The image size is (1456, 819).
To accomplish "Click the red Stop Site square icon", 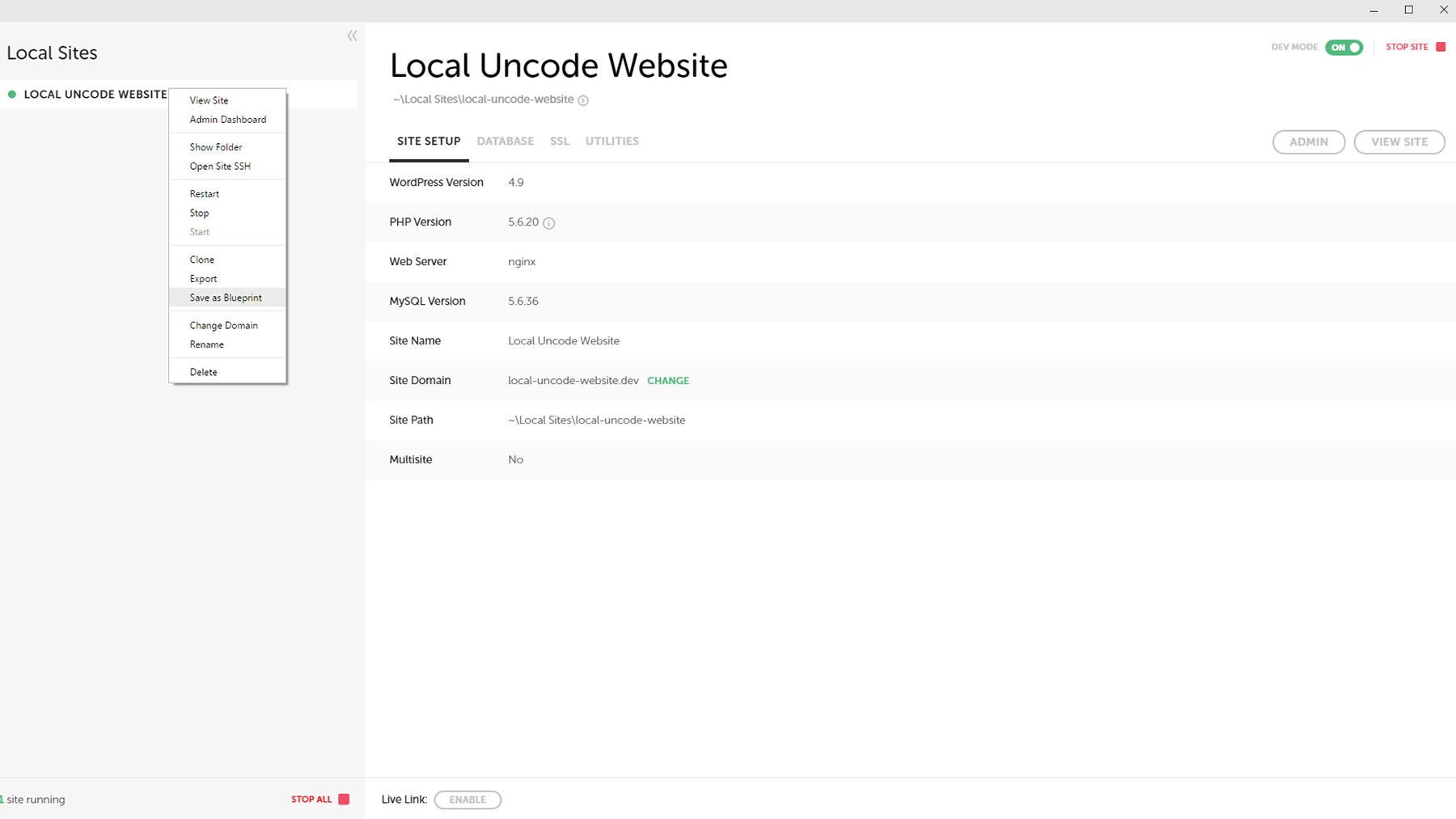I will [x=1441, y=47].
